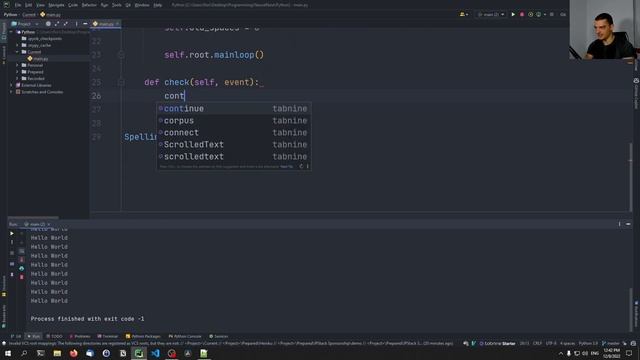Open the user account dropdown in the toolbar

click(464, 14)
